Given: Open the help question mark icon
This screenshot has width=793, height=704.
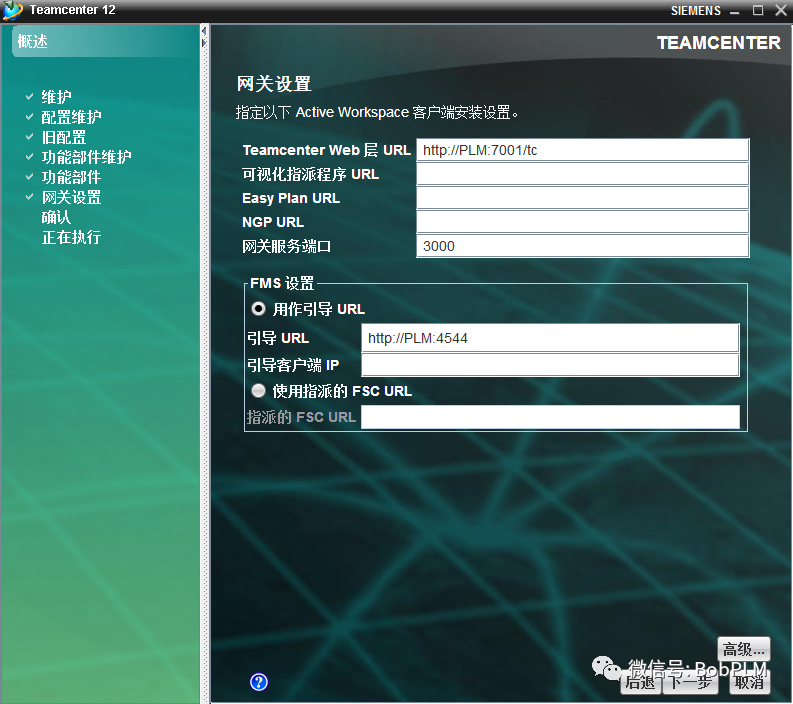Looking at the screenshot, I should point(258,682).
